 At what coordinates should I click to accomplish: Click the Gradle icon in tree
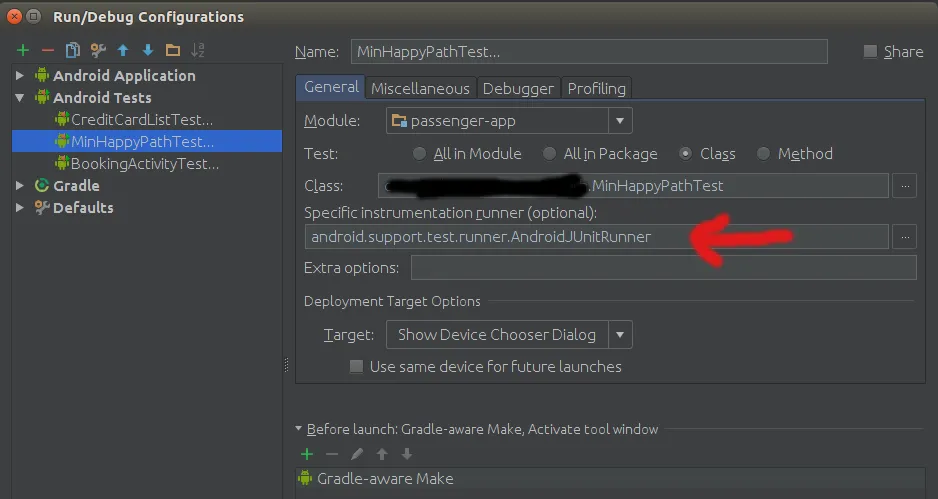pos(41,185)
